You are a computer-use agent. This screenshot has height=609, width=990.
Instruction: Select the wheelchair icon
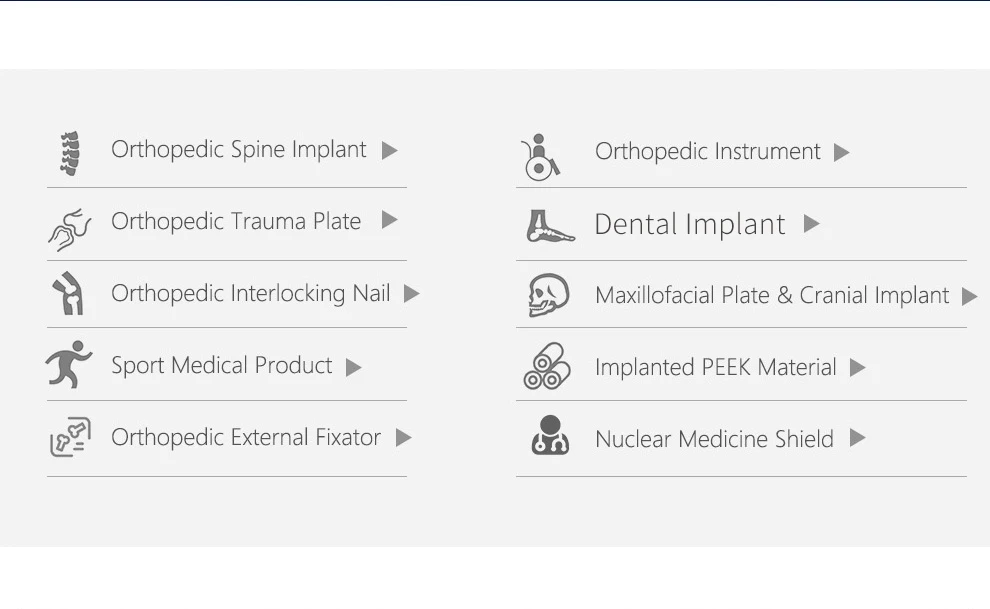(540, 157)
